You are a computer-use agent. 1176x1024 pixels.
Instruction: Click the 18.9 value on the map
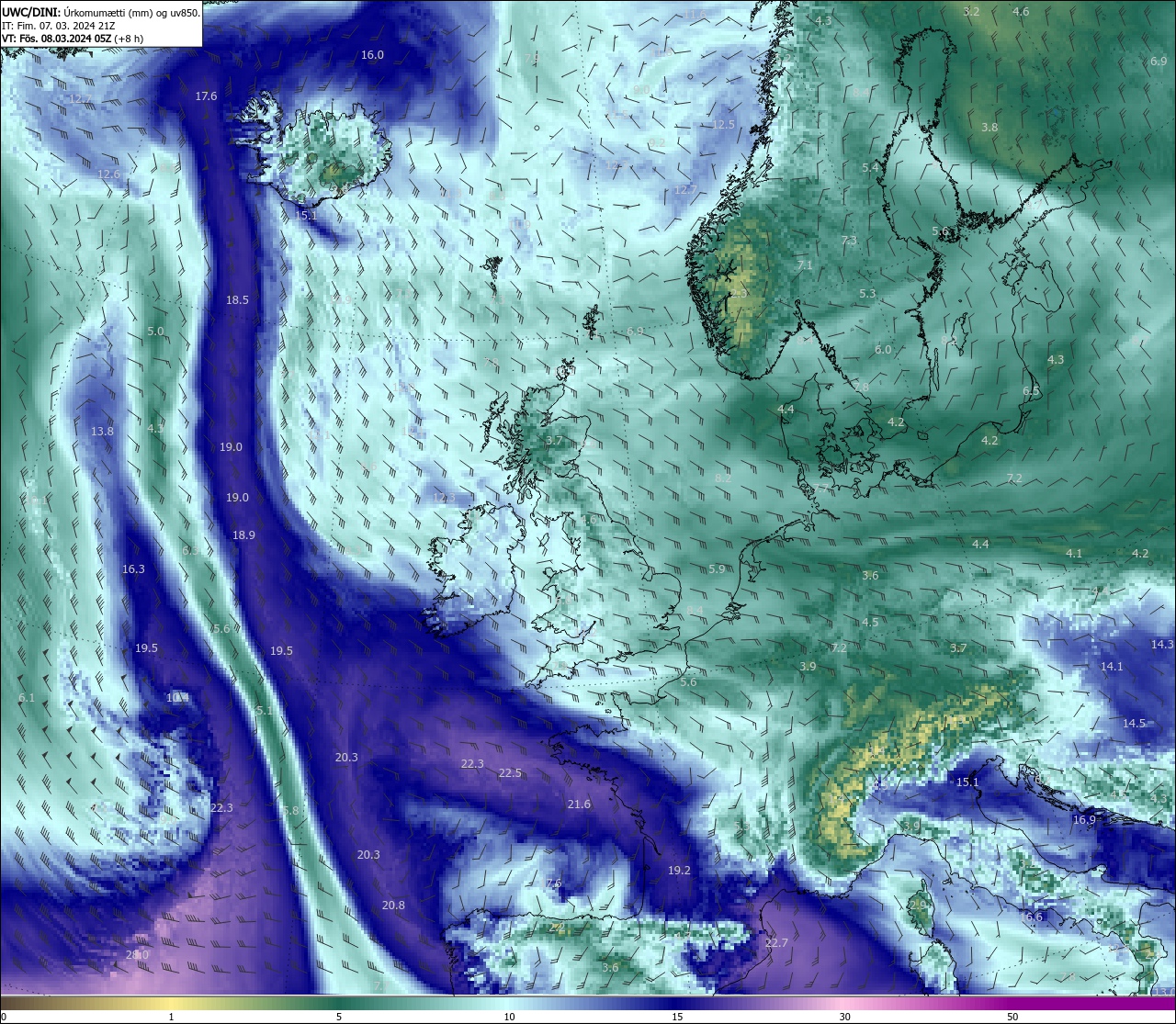pos(243,535)
